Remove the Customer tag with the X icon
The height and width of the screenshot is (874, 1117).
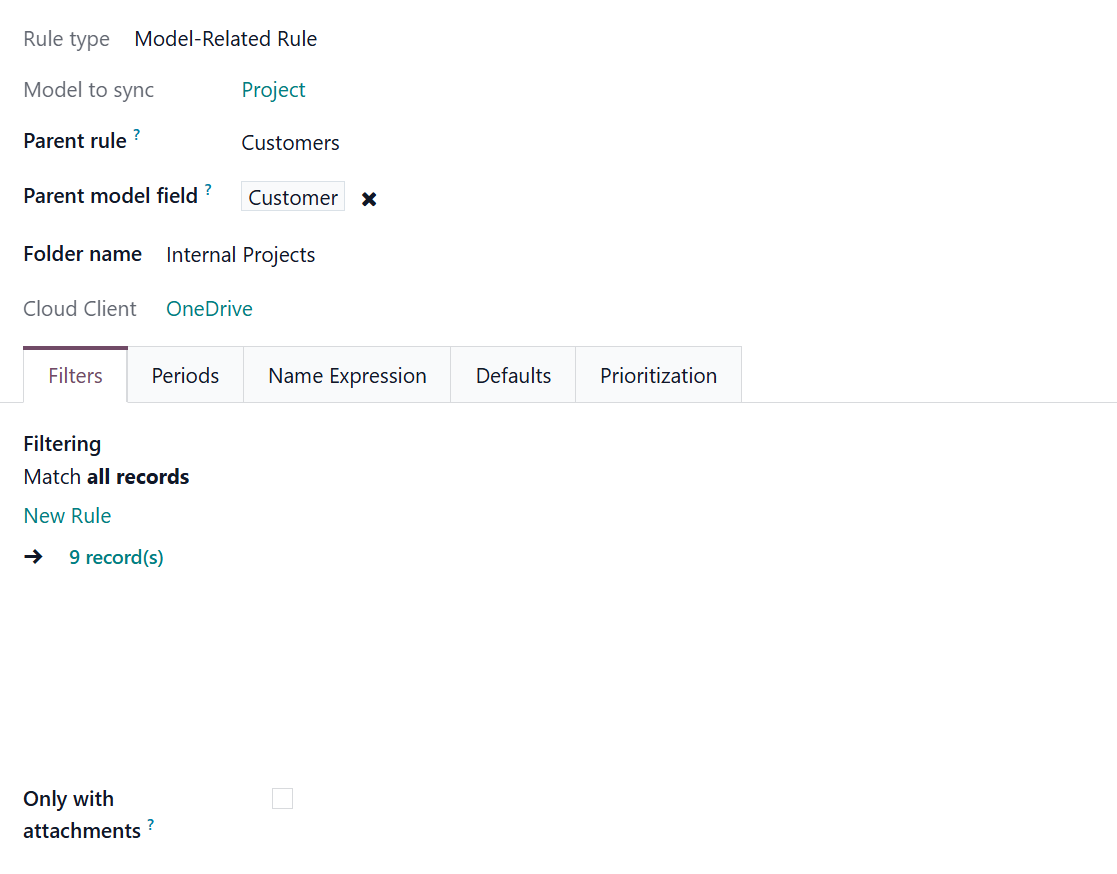coord(369,199)
